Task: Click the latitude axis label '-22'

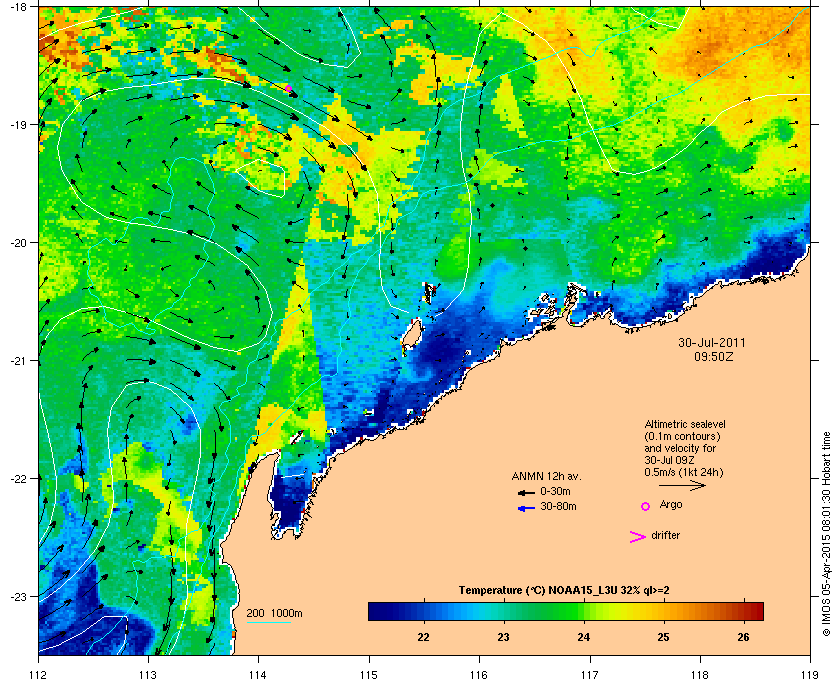Action: click(x=18, y=478)
